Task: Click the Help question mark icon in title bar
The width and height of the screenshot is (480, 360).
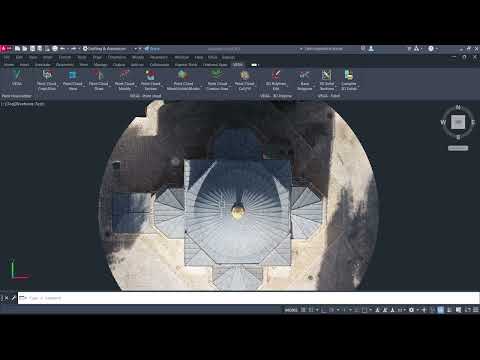Action: pos(431,49)
